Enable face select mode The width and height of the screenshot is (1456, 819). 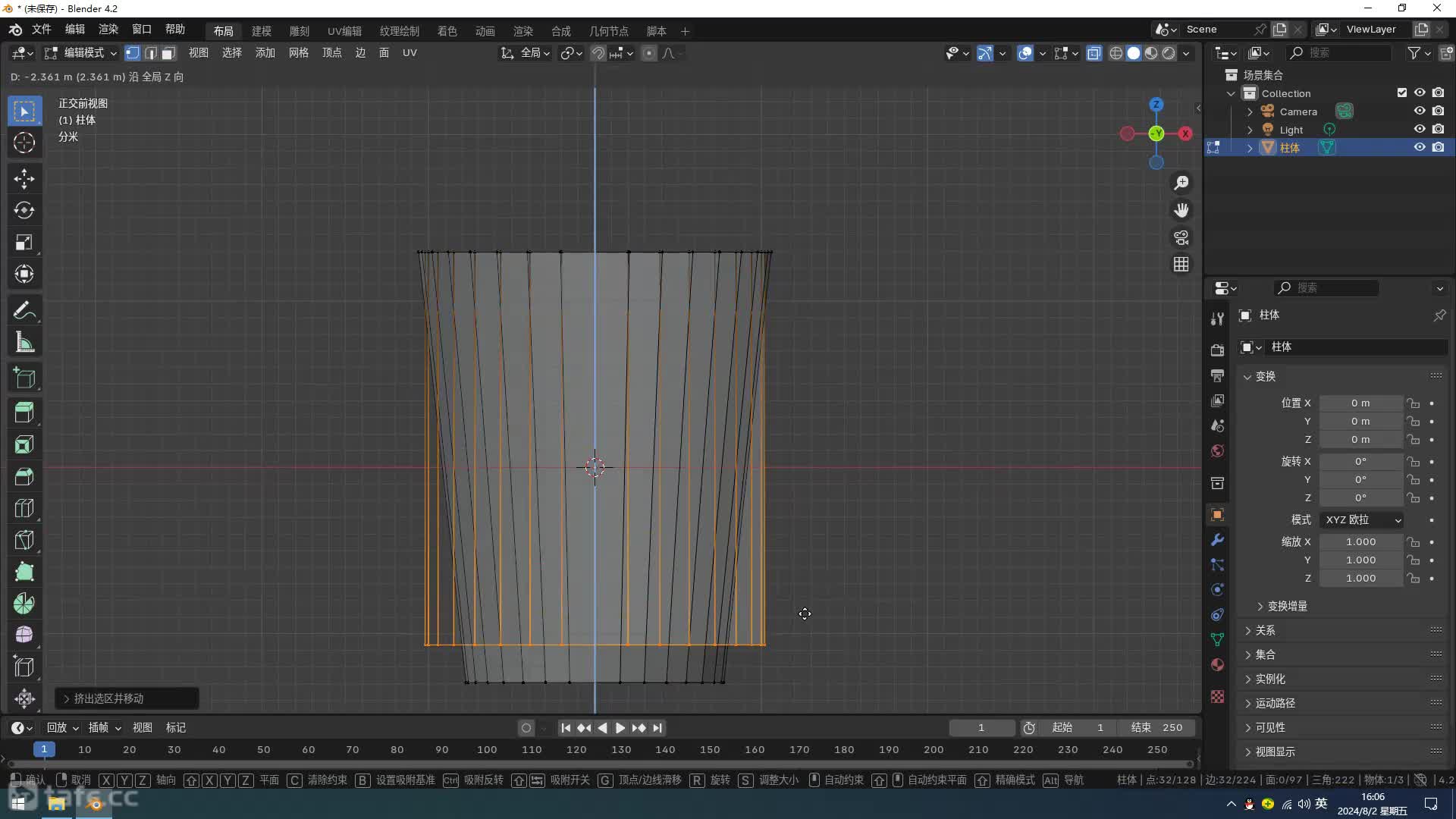click(x=168, y=53)
